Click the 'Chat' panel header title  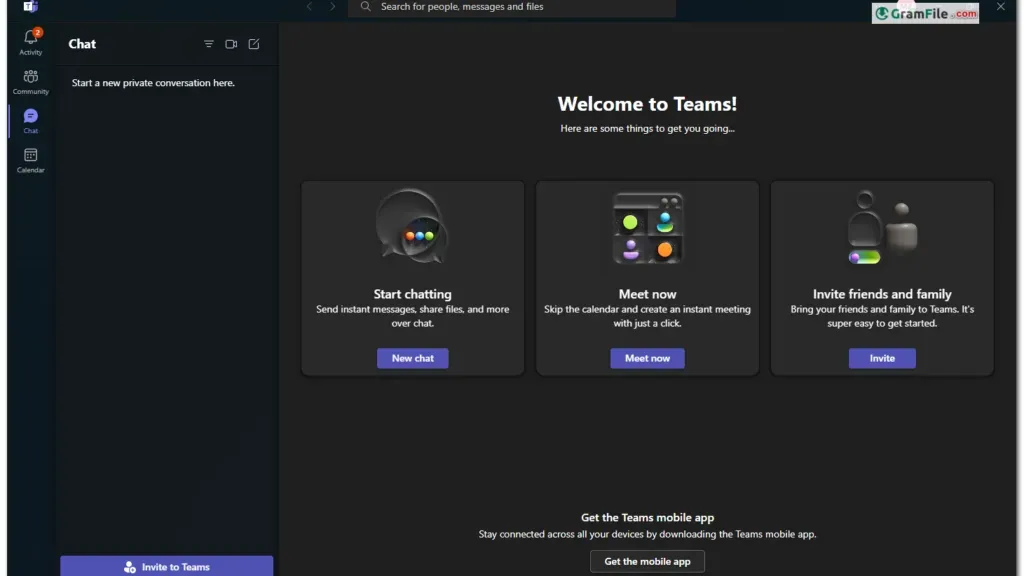coord(82,44)
